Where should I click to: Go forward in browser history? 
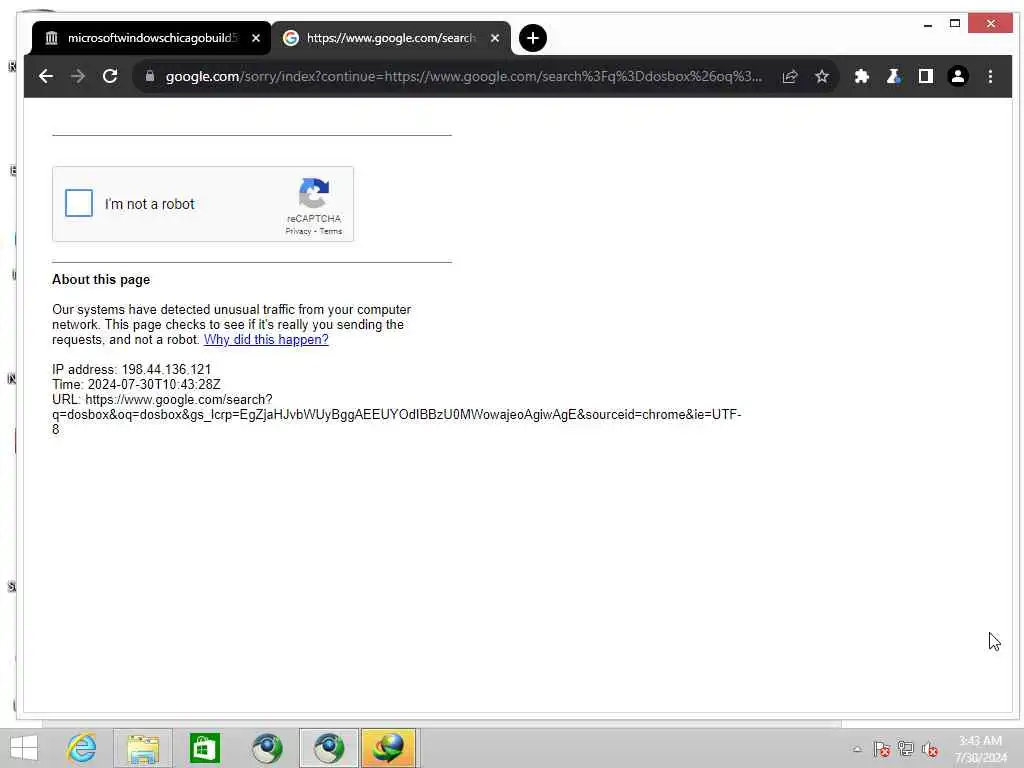pyautogui.click(x=78, y=76)
